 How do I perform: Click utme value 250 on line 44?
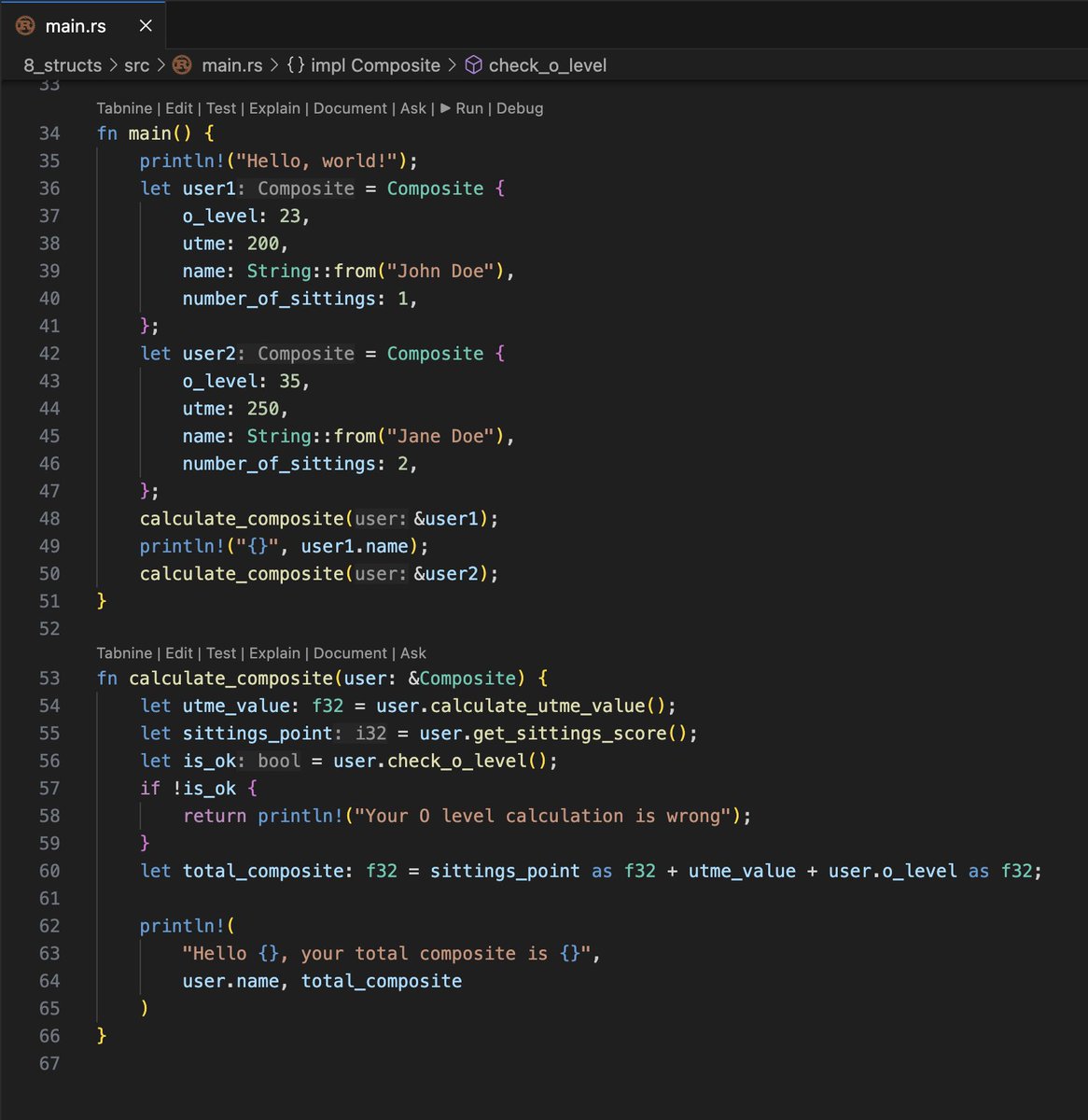click(263, 409)
